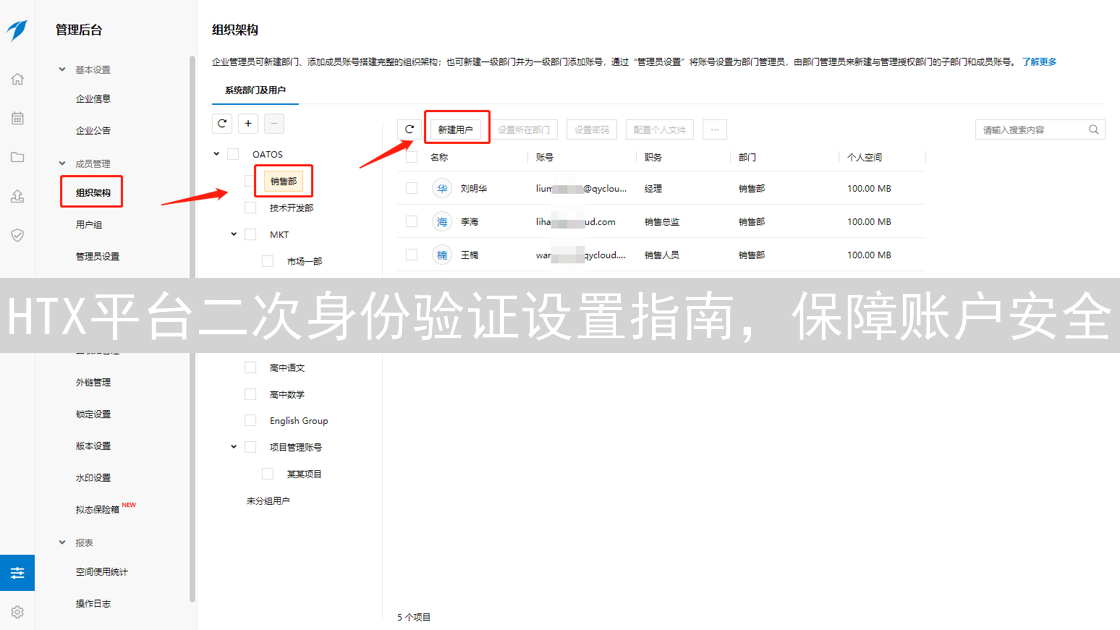Screen dimensions: 1120x630
Task: Select 高中数学 in the tree
Action: (x=287, y=394)
